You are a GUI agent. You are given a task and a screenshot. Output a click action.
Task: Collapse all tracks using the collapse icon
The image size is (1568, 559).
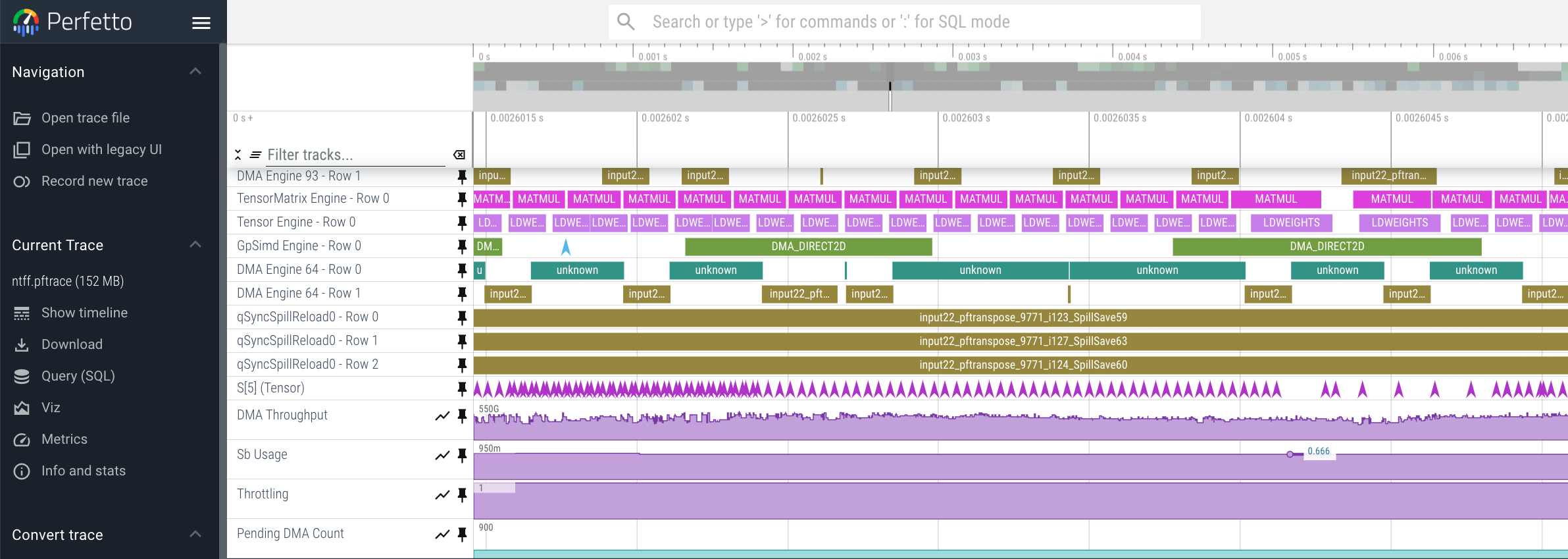(x=238, y=155)
